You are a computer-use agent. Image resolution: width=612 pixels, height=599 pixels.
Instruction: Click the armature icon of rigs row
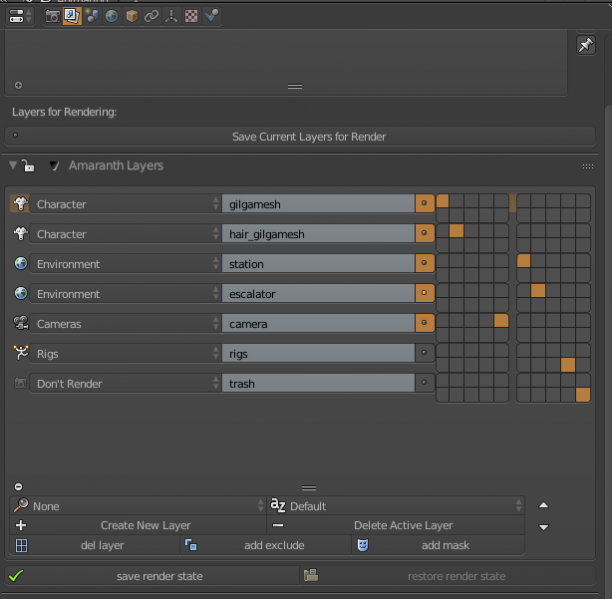pyautogui.click(x=21, y=353)
